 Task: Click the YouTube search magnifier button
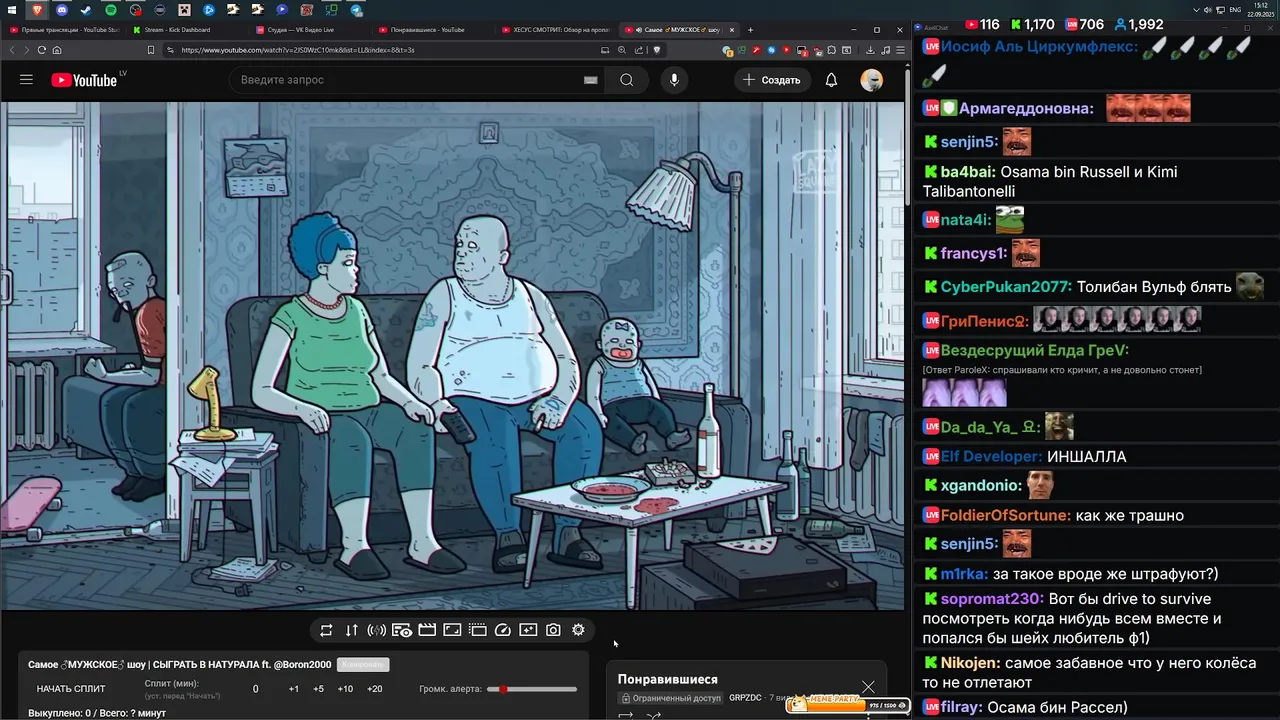click(x=627, y=80)
